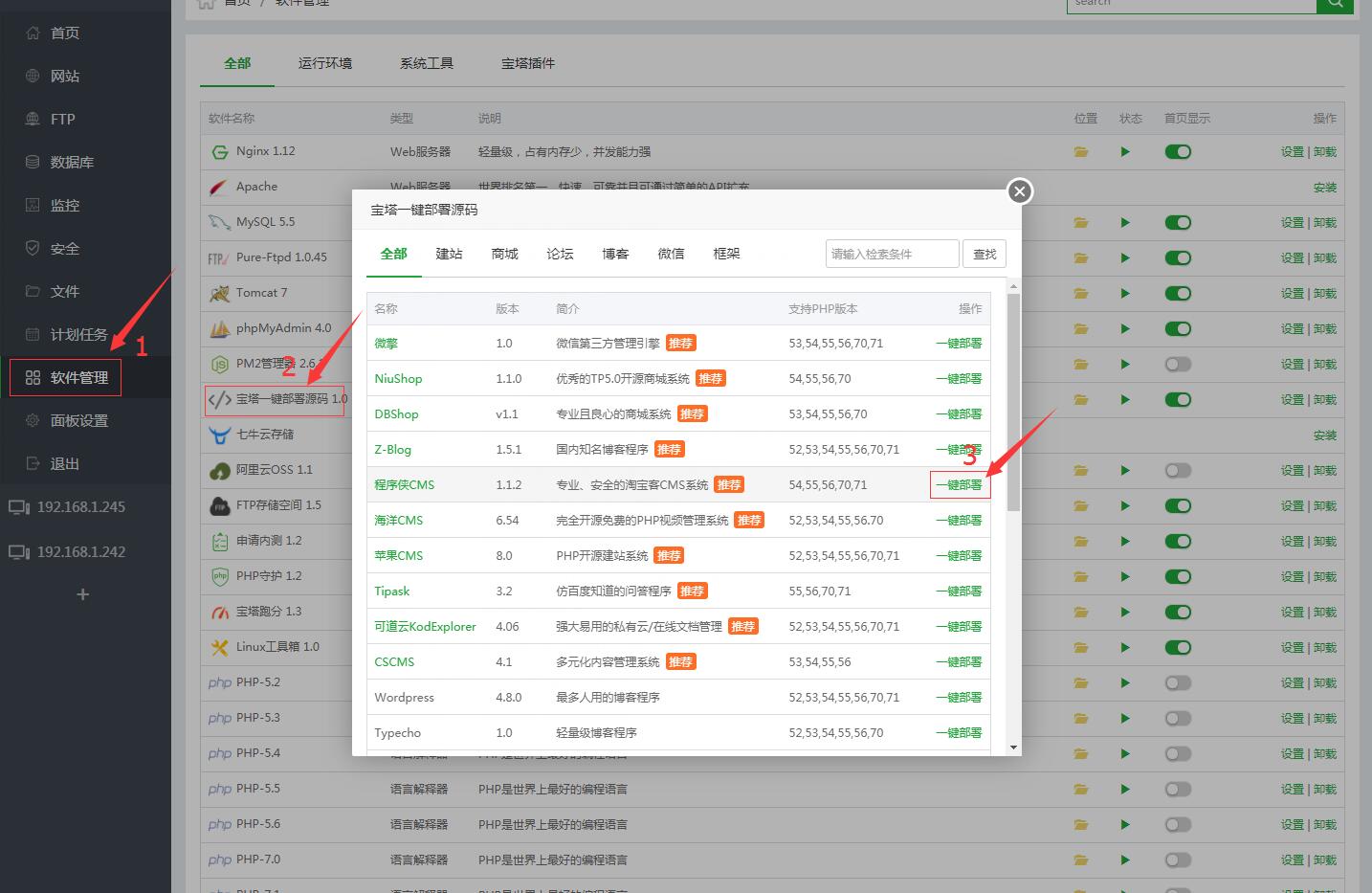Click the Nginx 1.12 running status icon

pos(1125,152)
